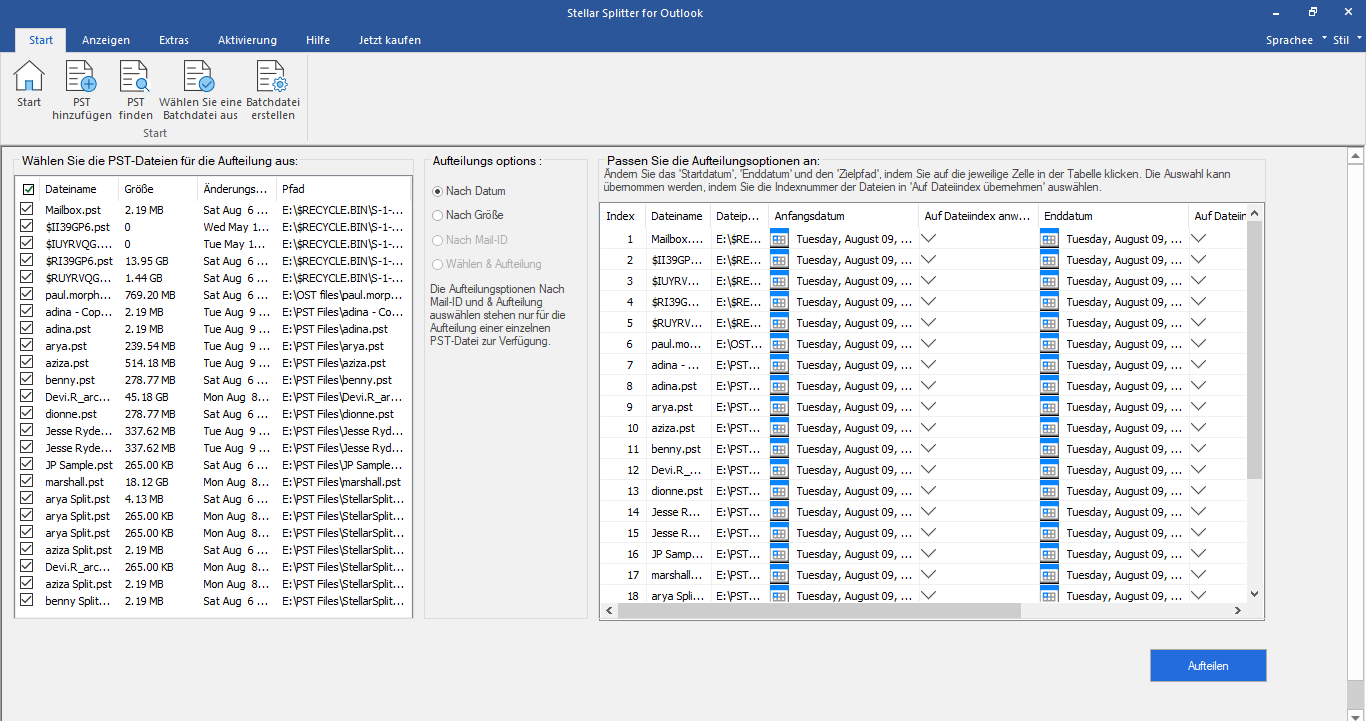The height and width of the screenshot is (721, 1366).
Task: Open Anfangsdatum calendar icon for arya.pst row 9
Action: 780,406
